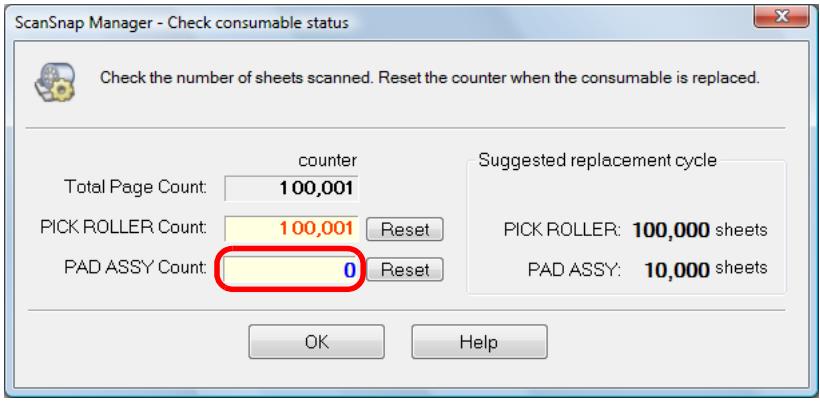820x401 pixels.
Task: Click the counter column heading
Action: [328, 161]
